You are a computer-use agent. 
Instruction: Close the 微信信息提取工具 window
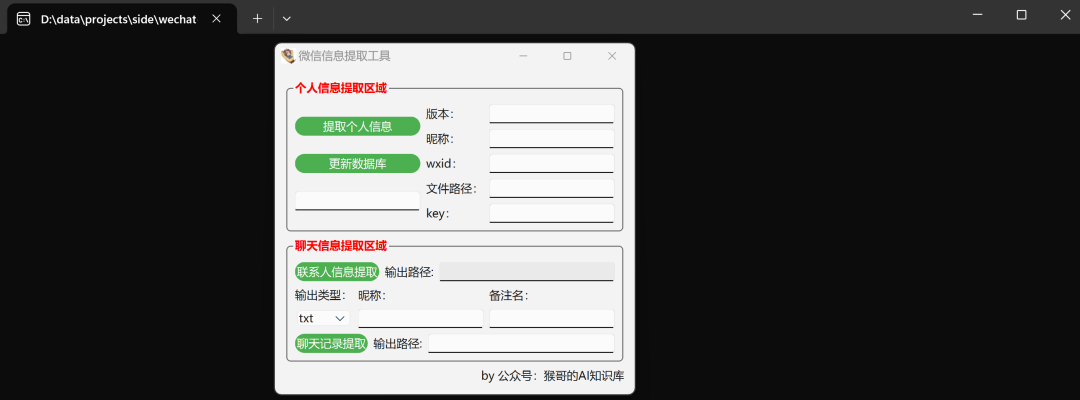point(612,56)
